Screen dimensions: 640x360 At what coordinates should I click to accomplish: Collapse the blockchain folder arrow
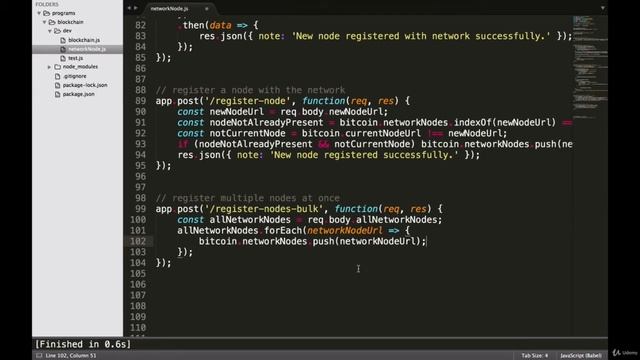tap(44, 22)
